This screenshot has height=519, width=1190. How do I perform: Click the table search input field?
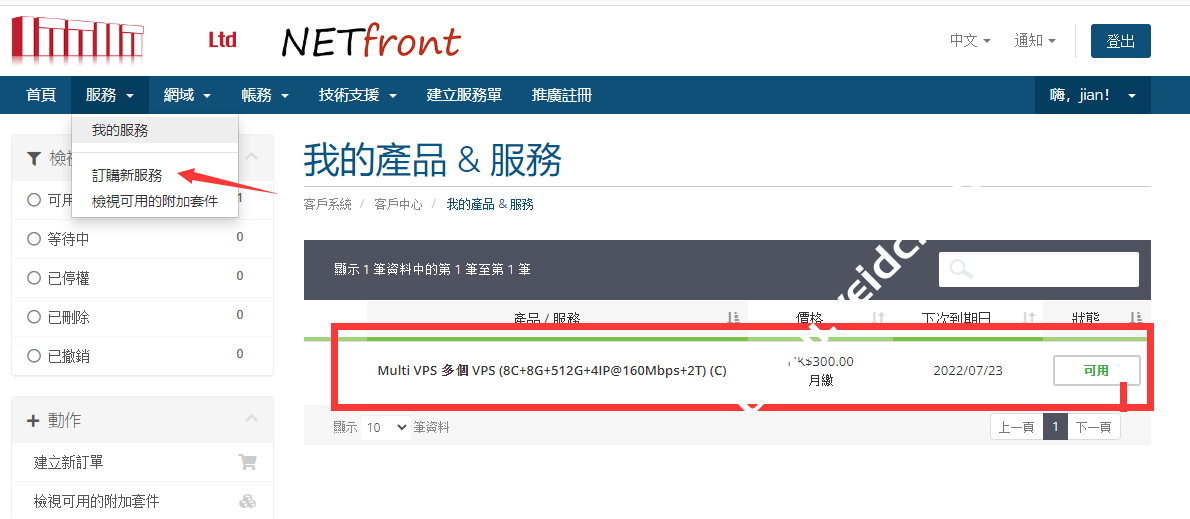click(1038, 269)
